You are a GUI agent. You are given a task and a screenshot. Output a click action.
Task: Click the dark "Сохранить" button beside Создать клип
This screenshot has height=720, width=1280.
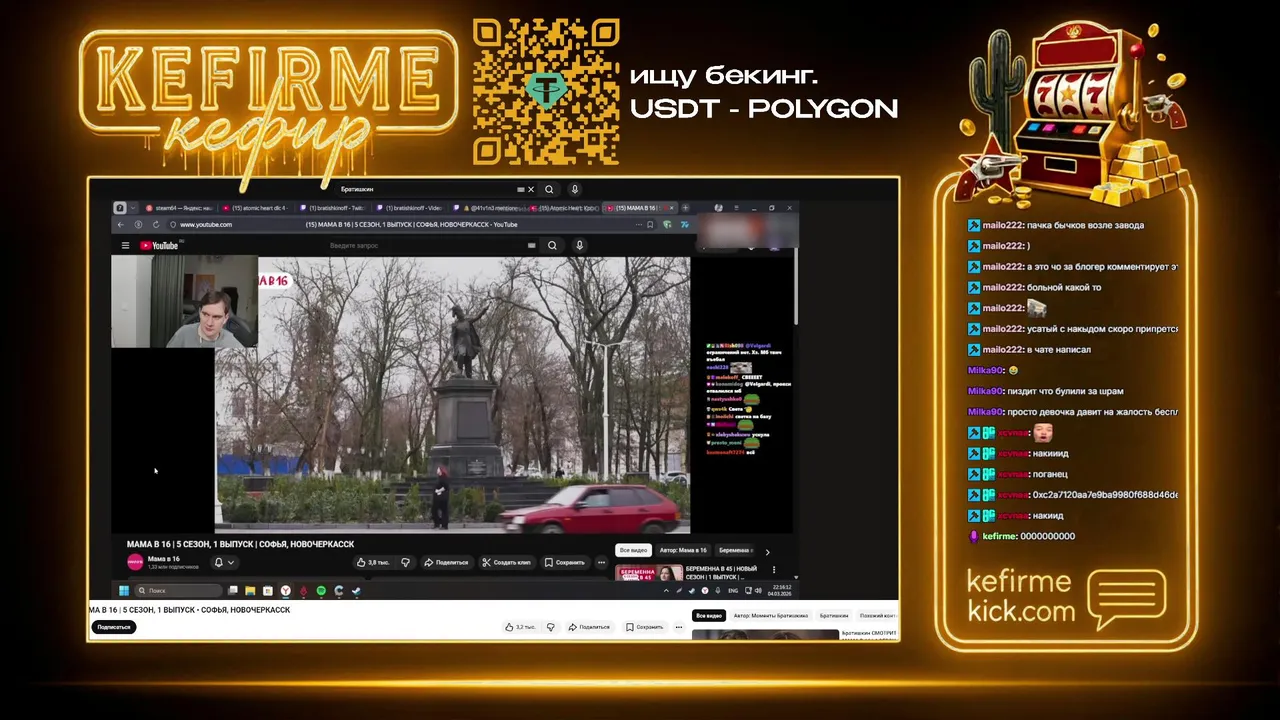coord(565,562)
